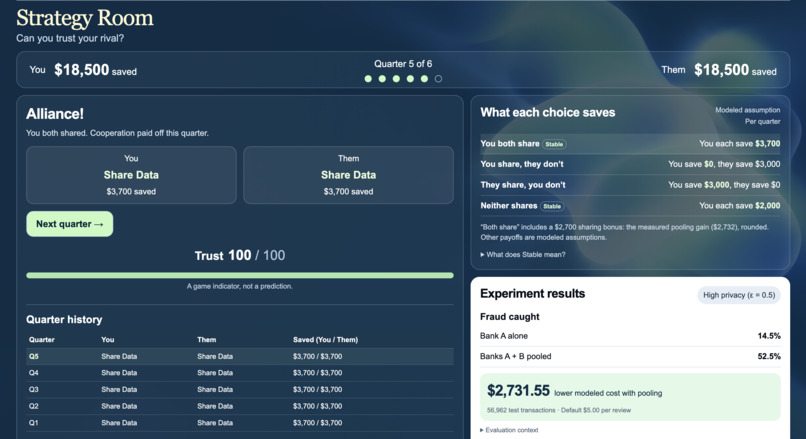Click the 'Quarter history' heading
The height and width of the screenshot is (439, 806).
(x=64, y=320)
